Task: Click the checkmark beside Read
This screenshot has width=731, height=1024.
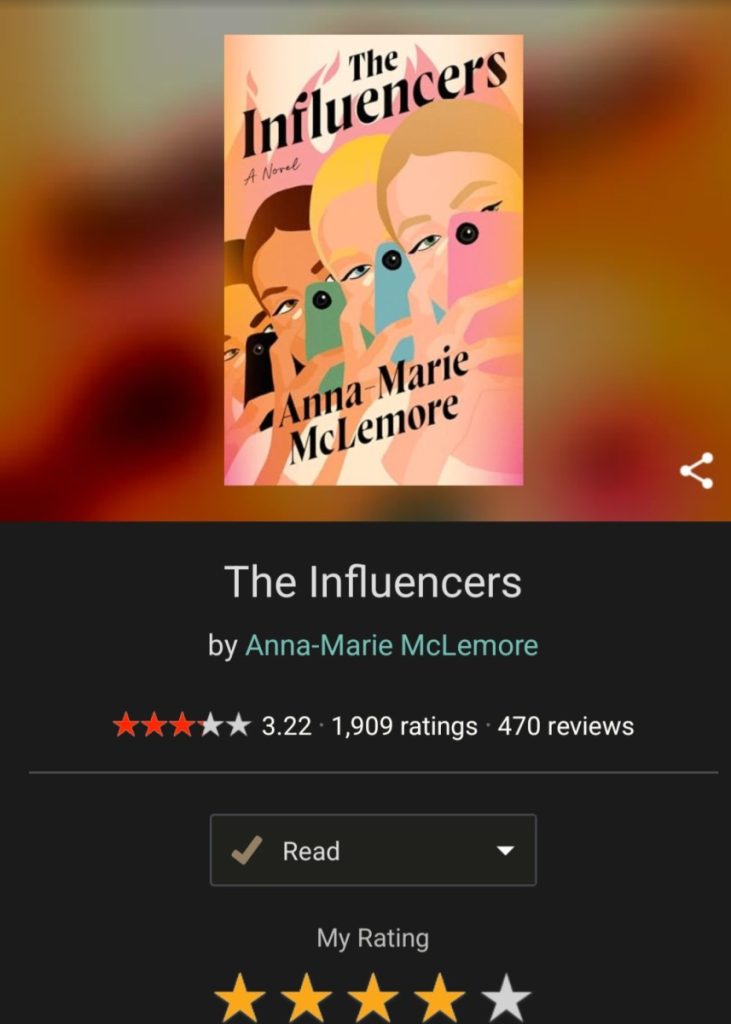Action: click(x=247, y=850)
